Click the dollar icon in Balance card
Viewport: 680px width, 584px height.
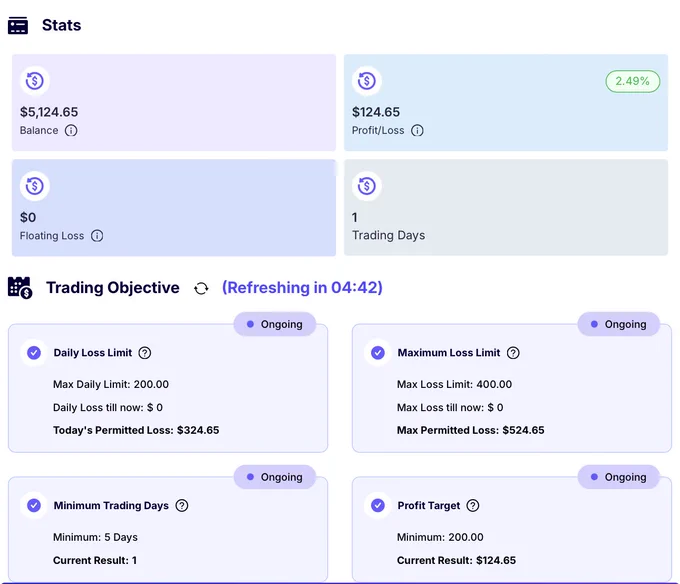pos(35,81)
